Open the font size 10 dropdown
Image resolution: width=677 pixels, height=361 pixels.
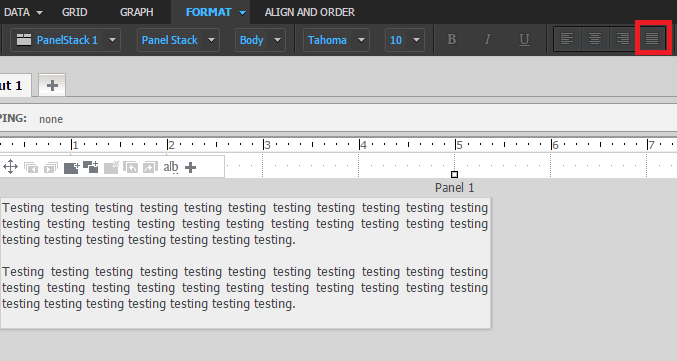[x=405, y=40]
